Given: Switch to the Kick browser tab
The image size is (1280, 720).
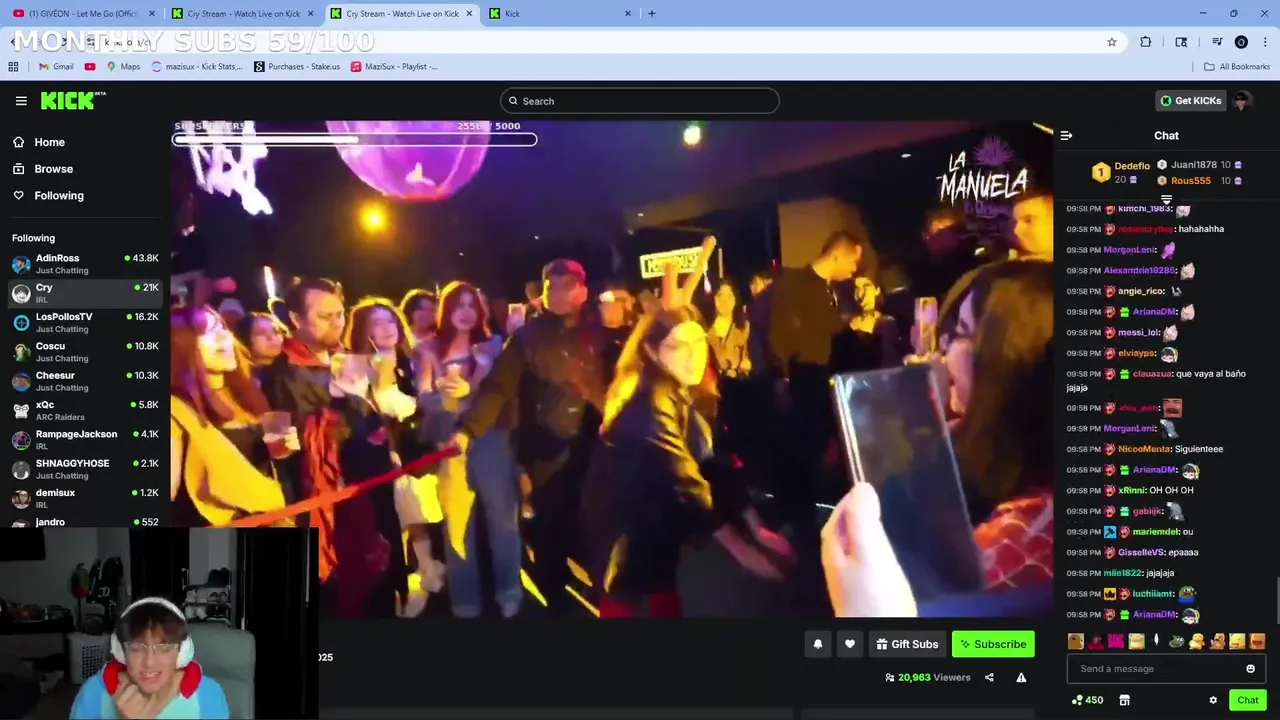Looking at the screenshot, I should 561,14.
